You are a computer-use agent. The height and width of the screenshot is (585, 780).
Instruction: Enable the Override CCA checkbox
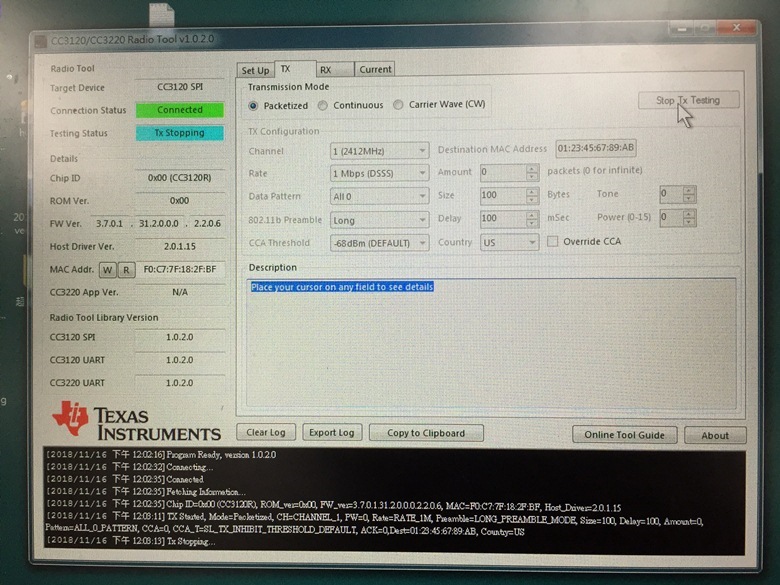552,241
